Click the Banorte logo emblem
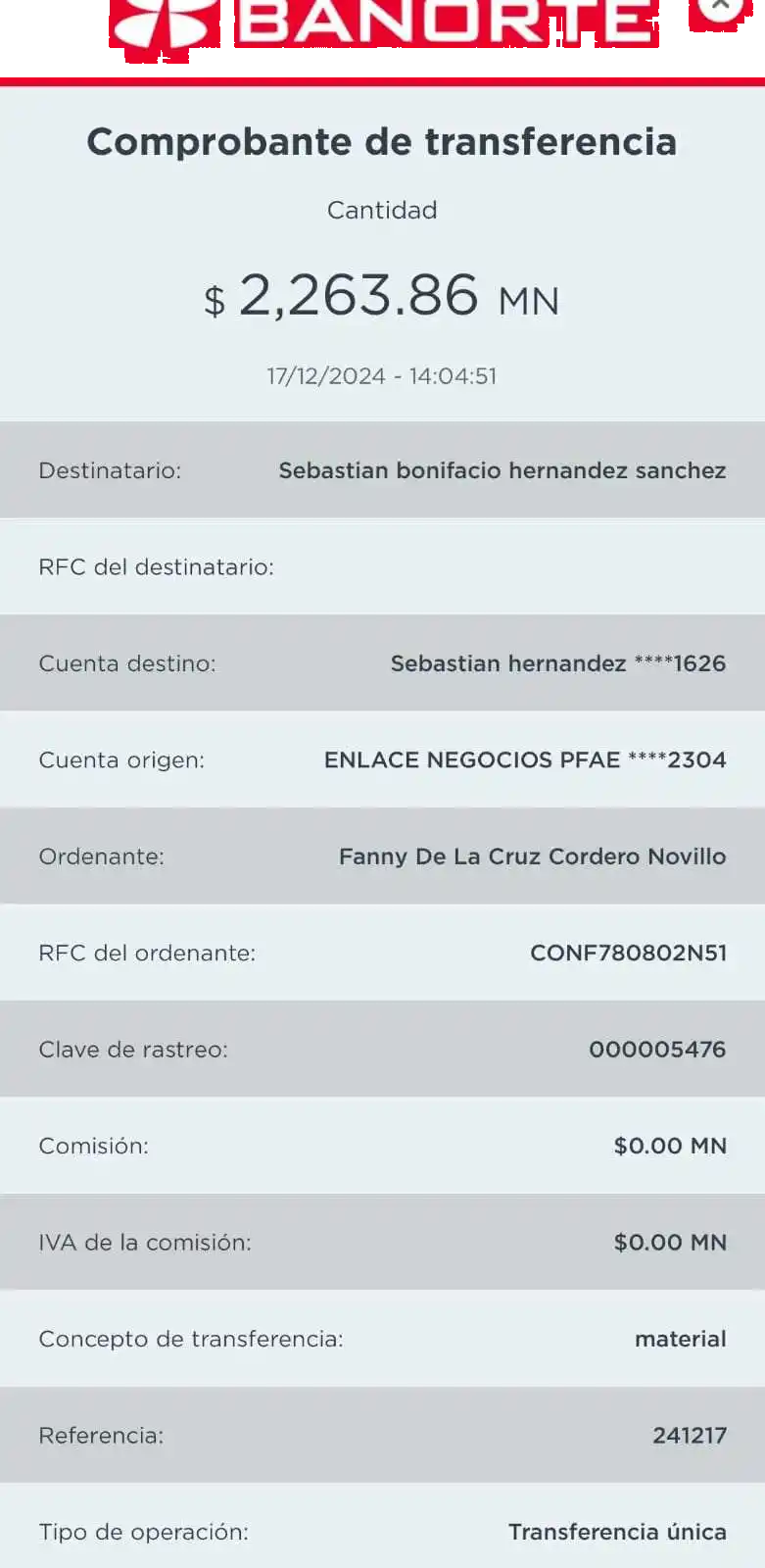This screenshot has height=1568, width=765. click(164, 24)
